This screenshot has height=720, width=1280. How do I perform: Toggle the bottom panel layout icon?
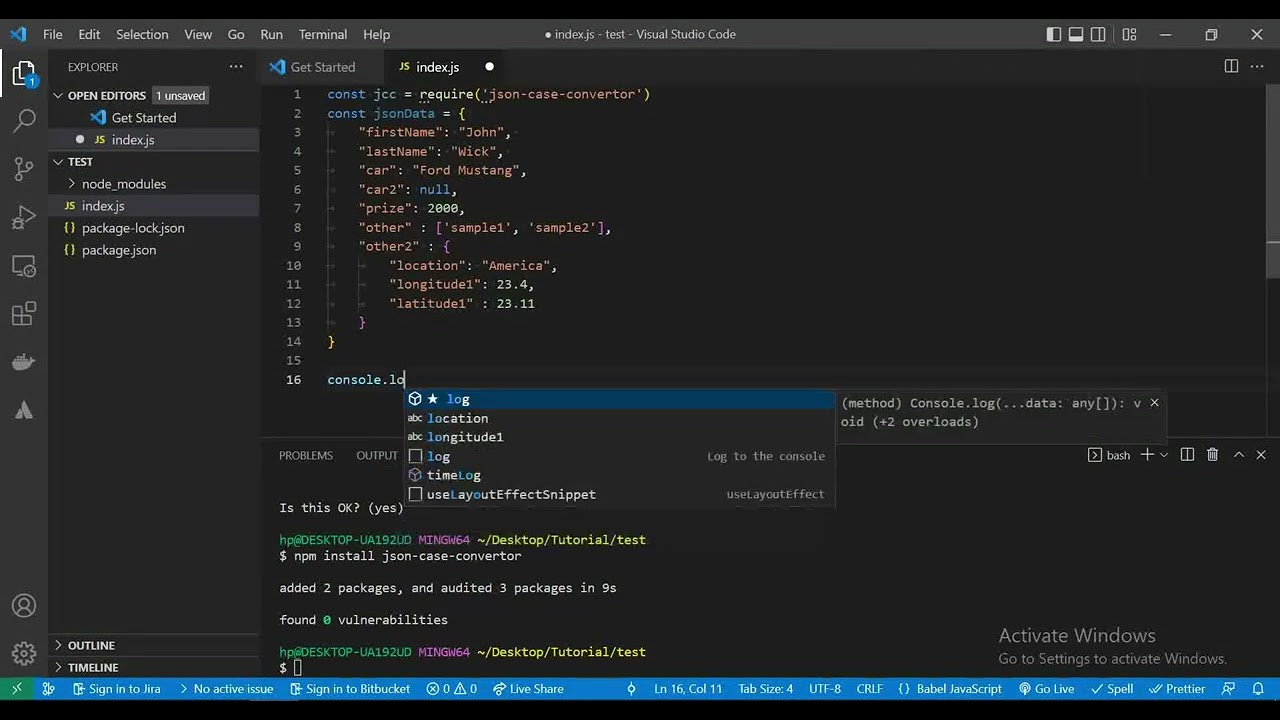(1076, 34)
